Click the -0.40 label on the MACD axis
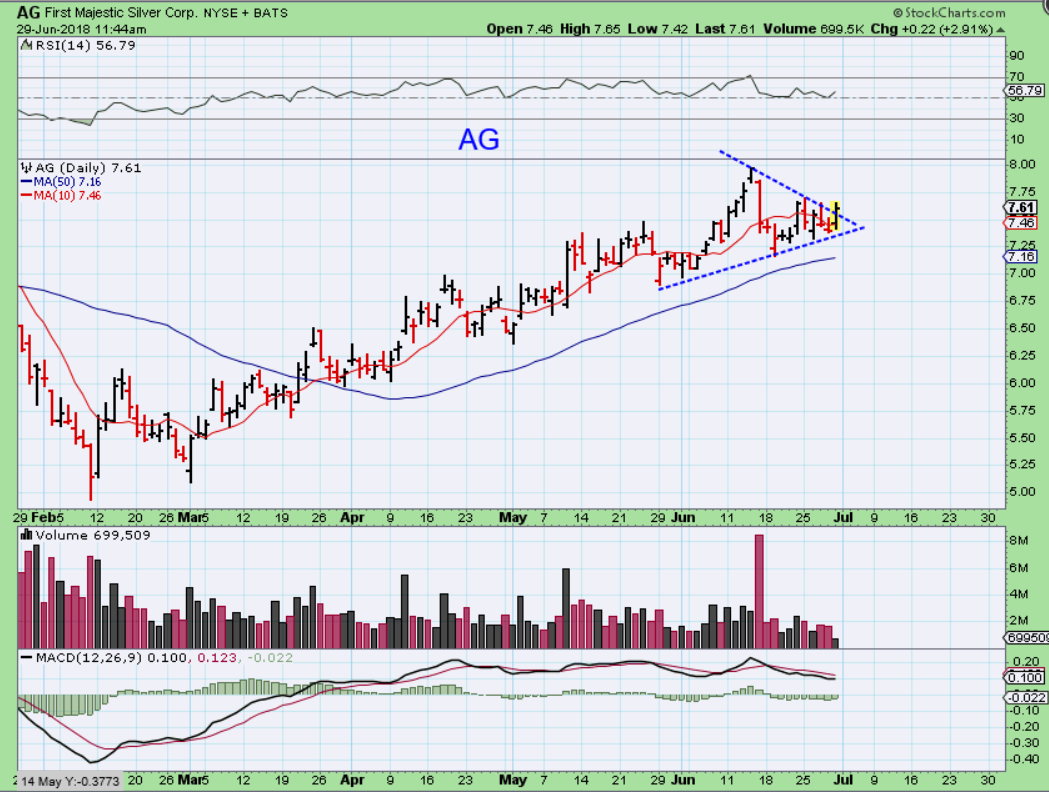Screen dimensions: 1049x792 tap(1024, 759)
